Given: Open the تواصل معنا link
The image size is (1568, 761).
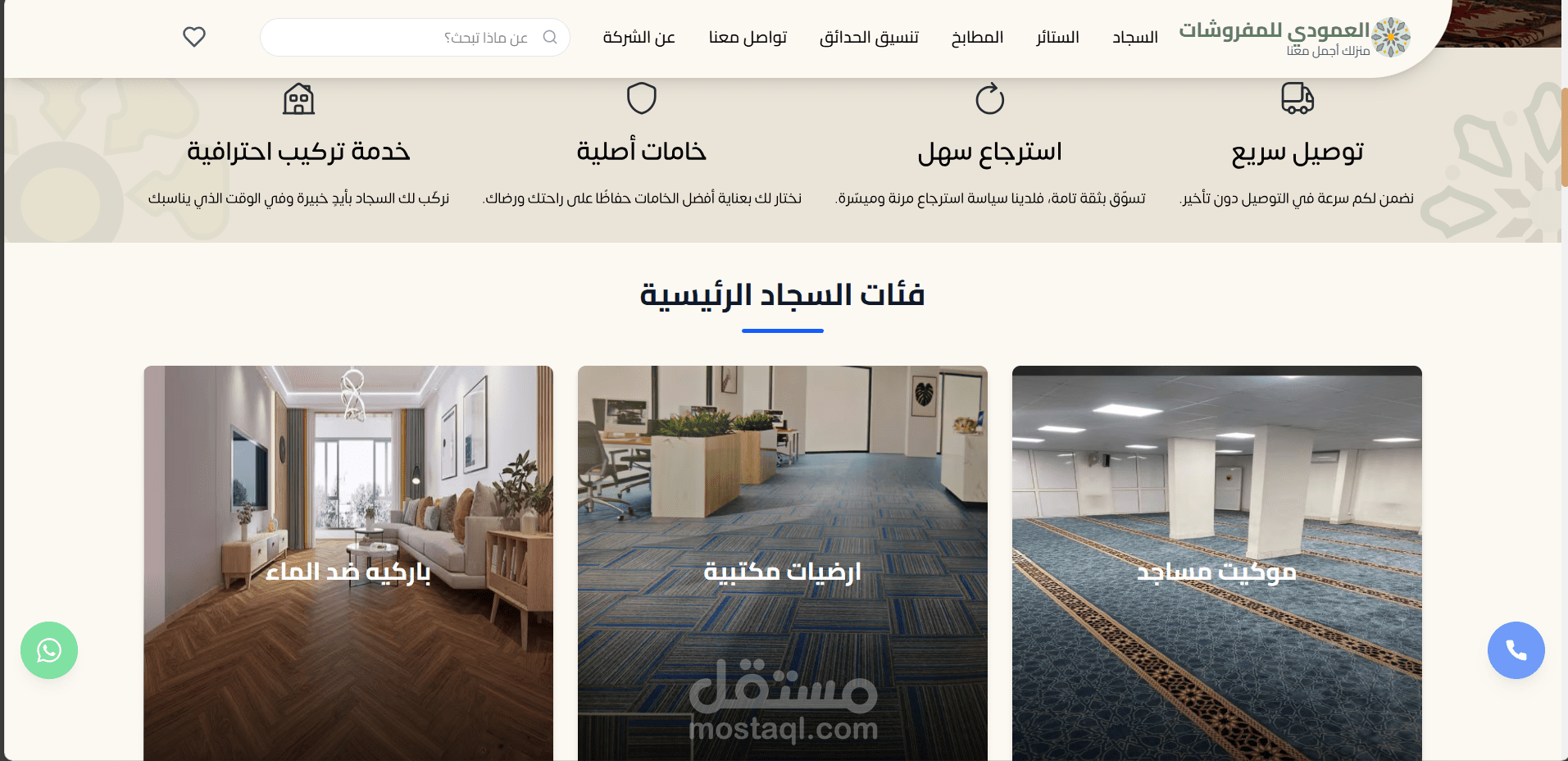Looking at the screenshot, I should point(748,37).
